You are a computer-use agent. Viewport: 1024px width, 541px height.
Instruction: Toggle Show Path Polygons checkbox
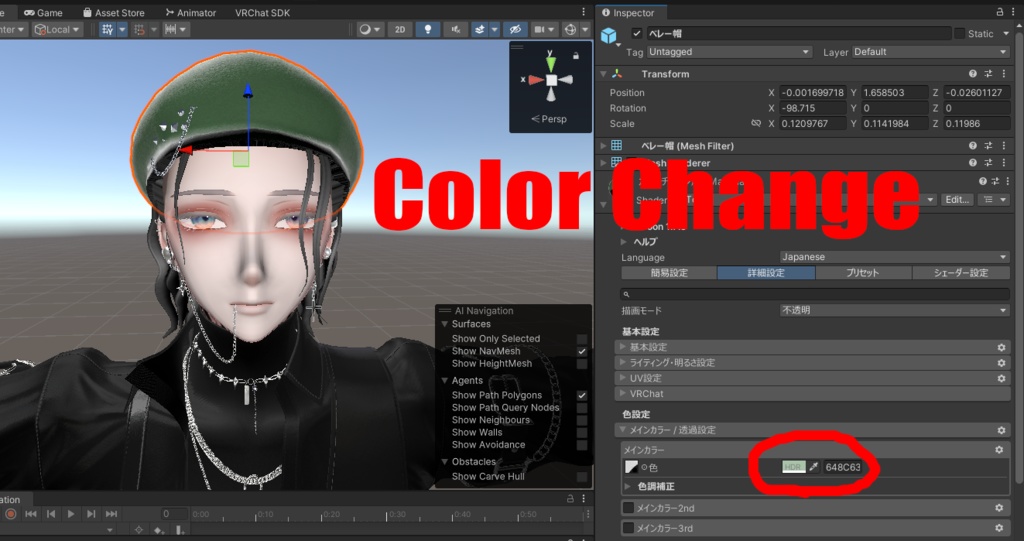pos(582,395)
